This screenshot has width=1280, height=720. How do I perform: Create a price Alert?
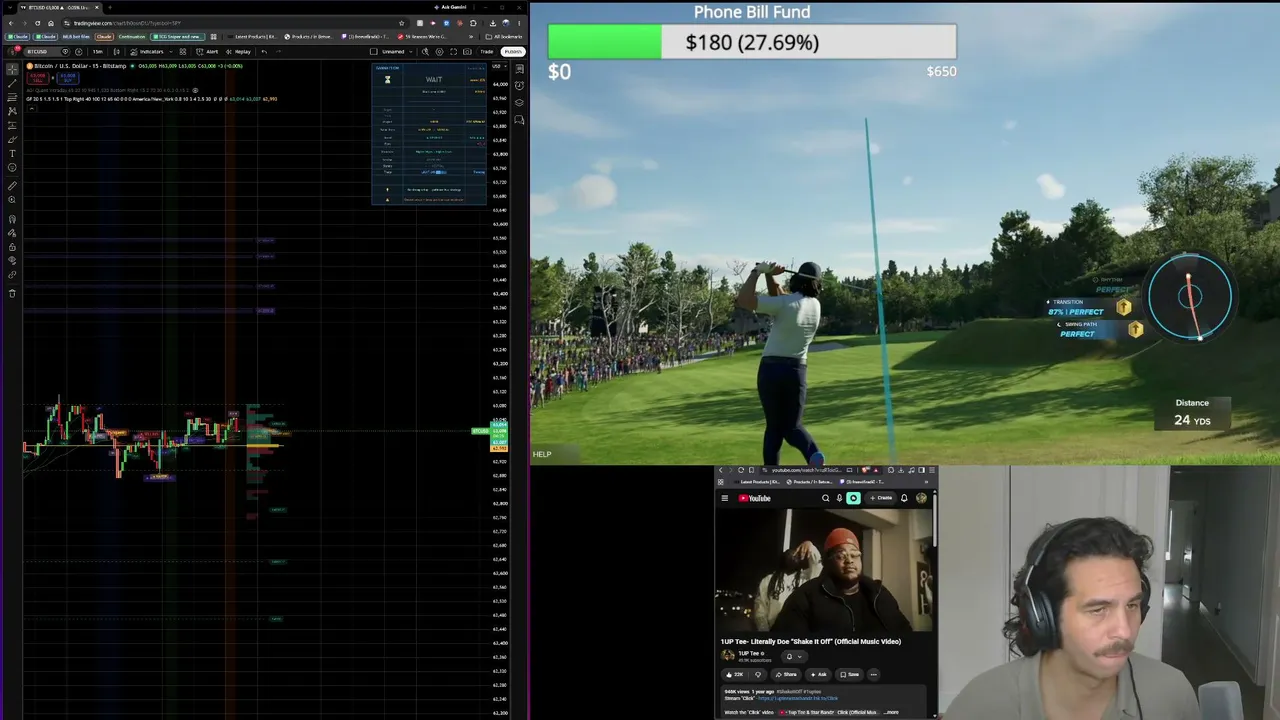click(x=209, y=51)
